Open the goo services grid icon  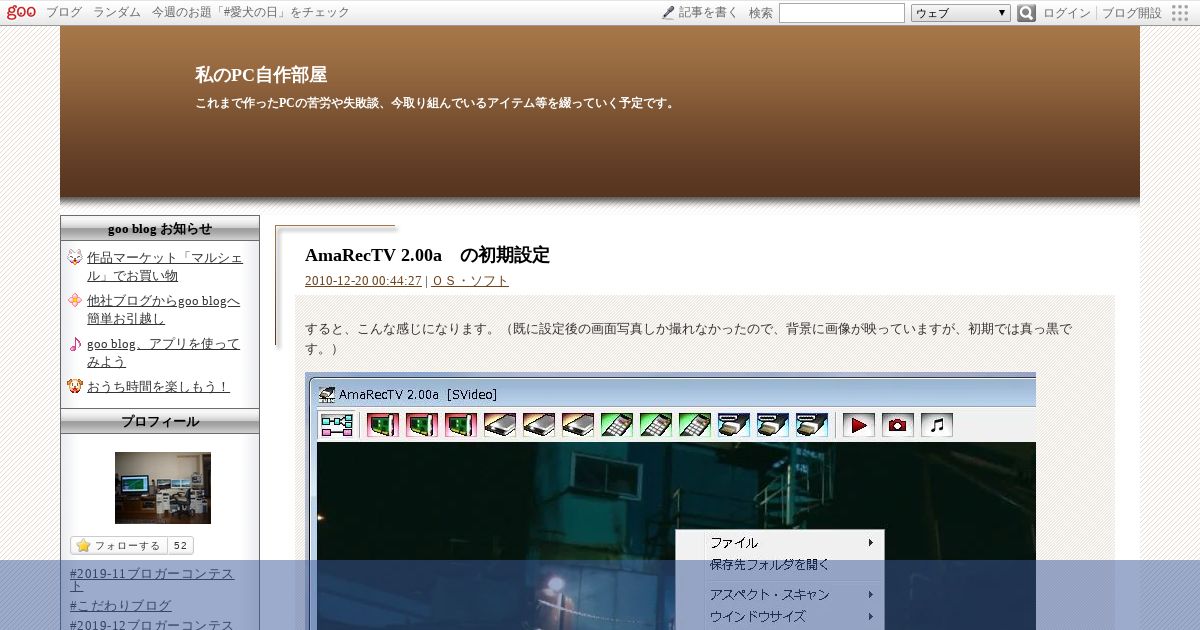[x=1180, y=13]
